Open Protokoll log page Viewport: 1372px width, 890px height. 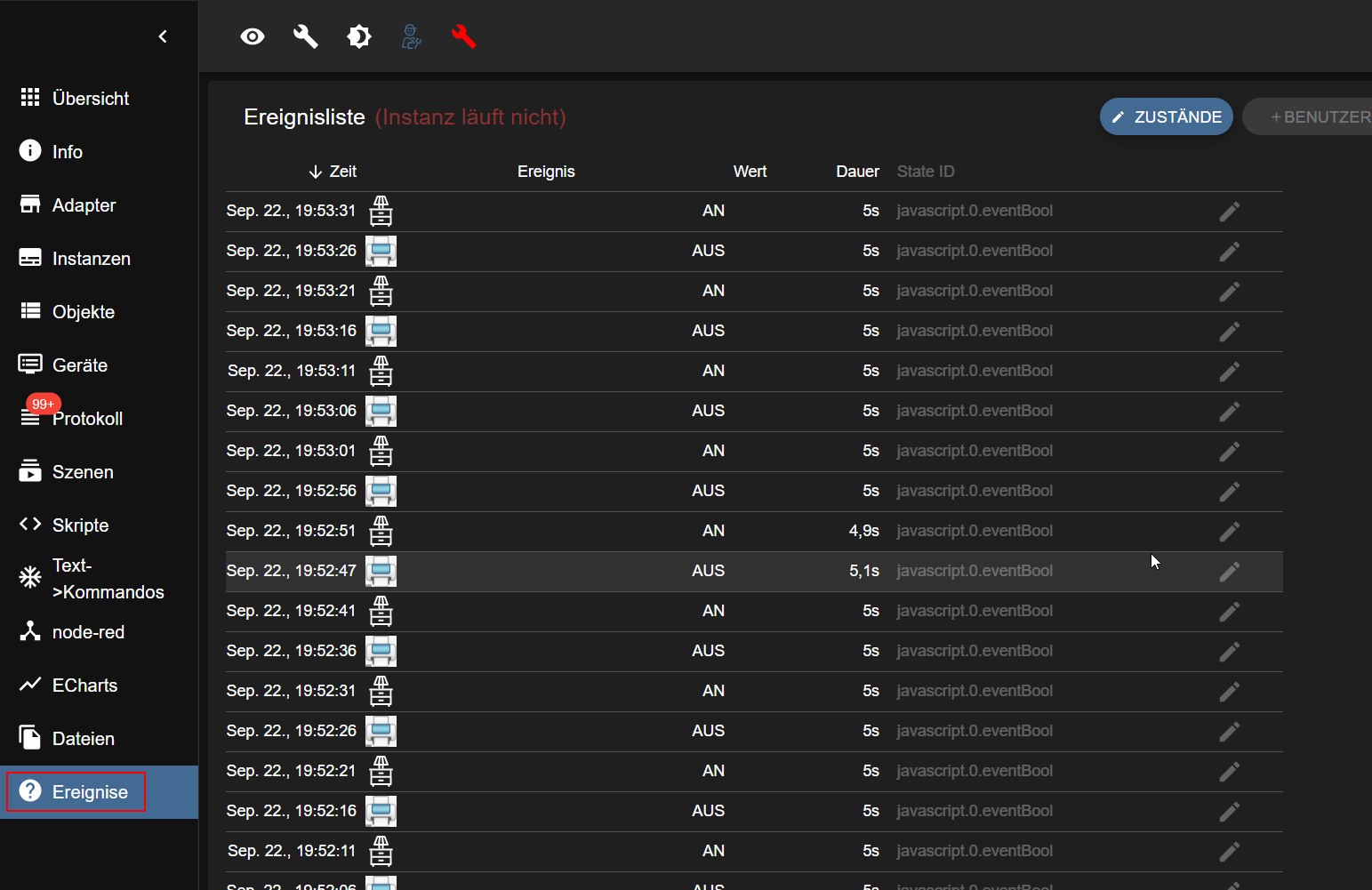99,418
